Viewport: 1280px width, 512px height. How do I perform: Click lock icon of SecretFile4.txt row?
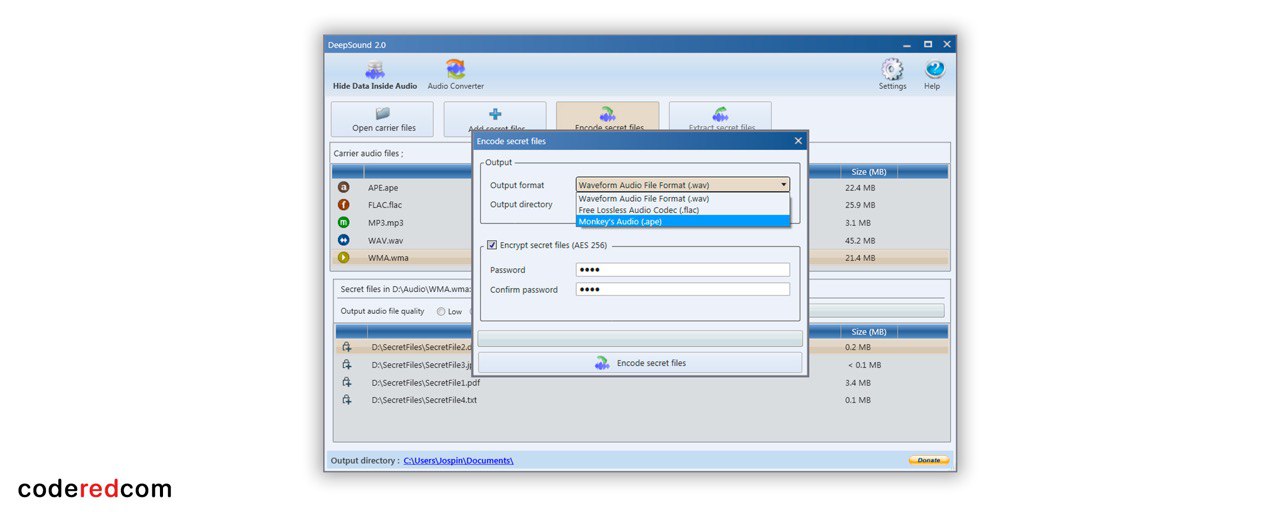click(x=347, y=400)
